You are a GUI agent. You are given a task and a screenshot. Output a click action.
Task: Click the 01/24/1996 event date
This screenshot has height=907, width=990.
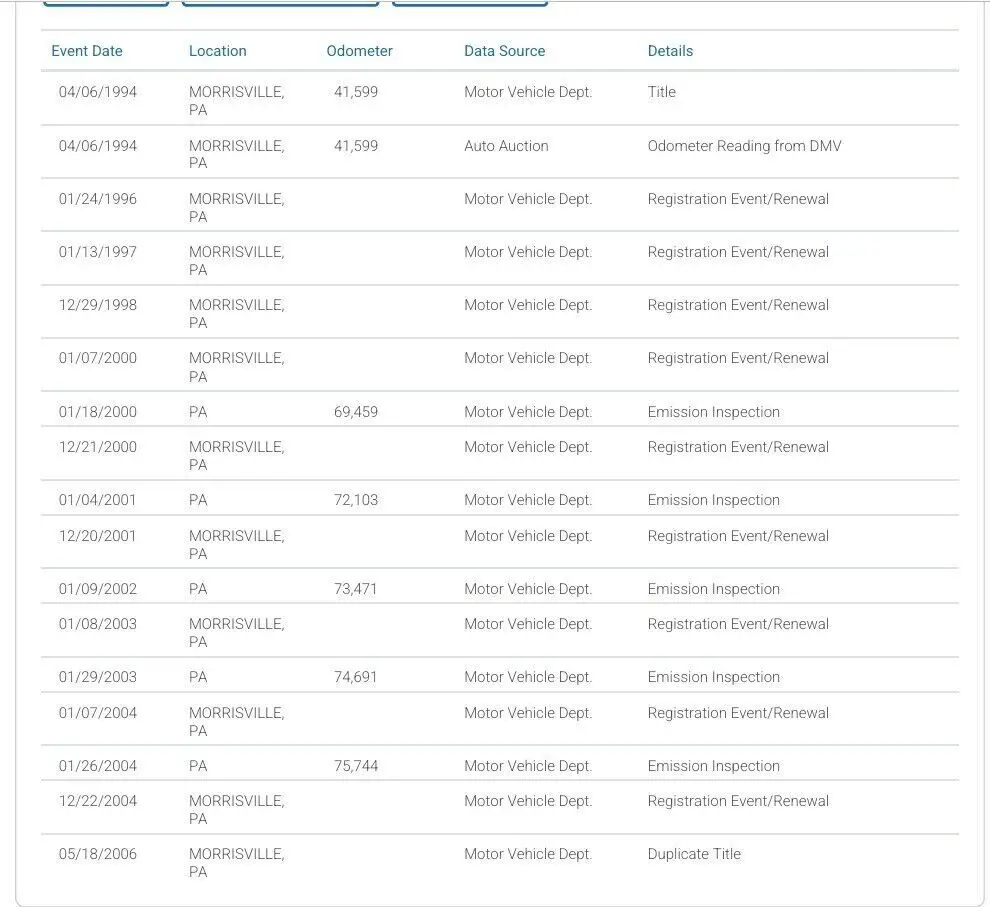[98, 199]
